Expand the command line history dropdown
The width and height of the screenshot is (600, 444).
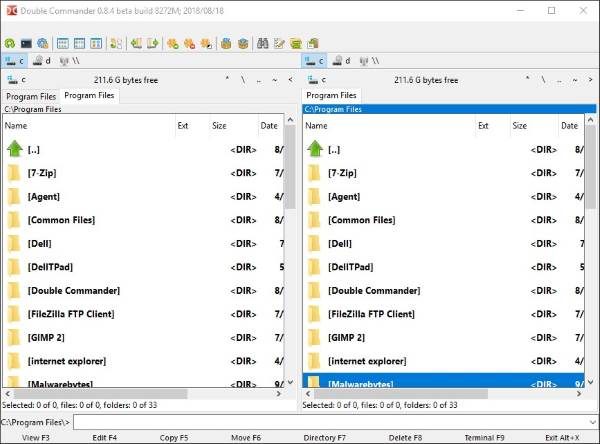592,422
